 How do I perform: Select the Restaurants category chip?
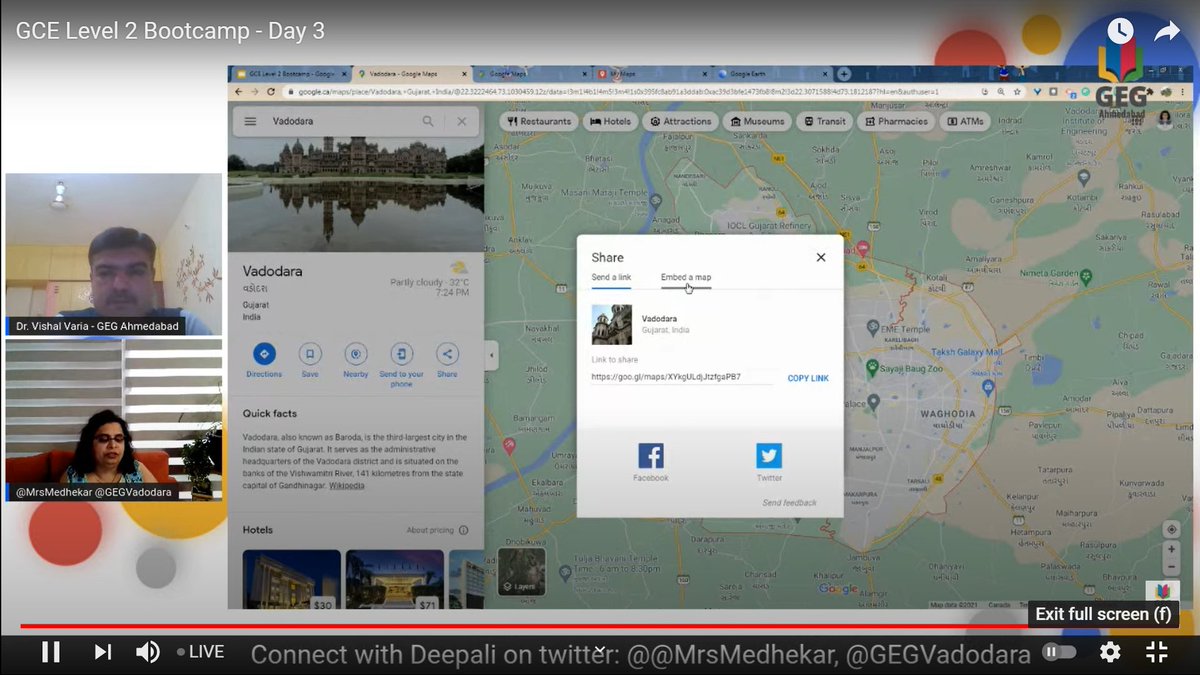tap(539, 121)
